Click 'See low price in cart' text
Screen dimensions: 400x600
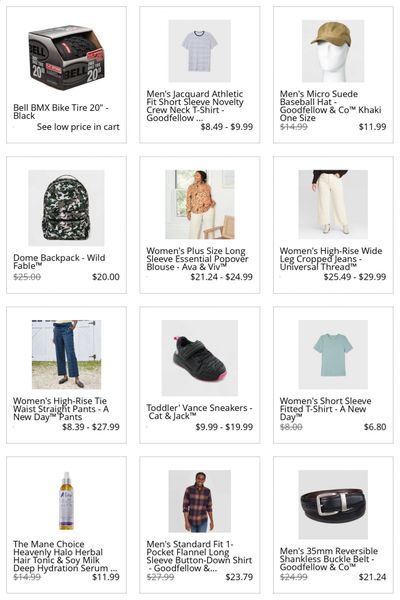pyautogui.click(x=78, y=127)
